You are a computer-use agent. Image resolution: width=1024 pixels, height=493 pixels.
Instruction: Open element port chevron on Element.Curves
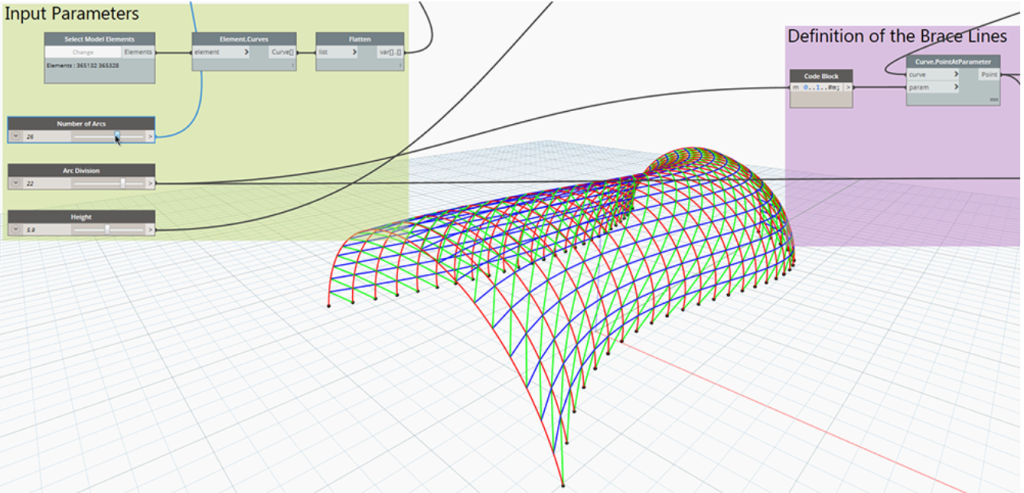tap(245, 52)
